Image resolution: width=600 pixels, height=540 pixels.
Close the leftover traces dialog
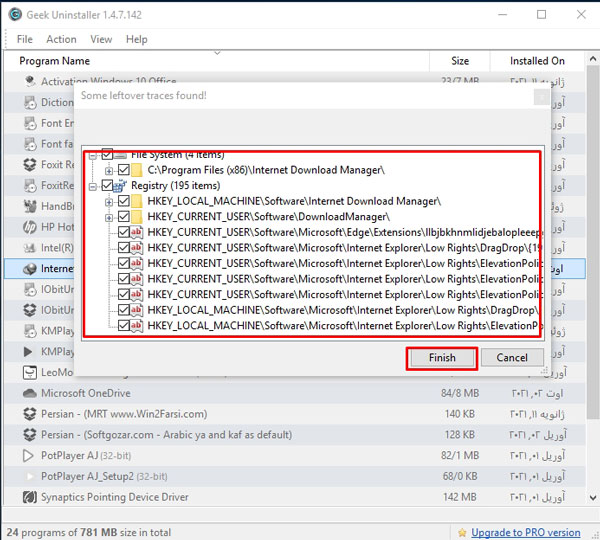[x=542, y=98]
